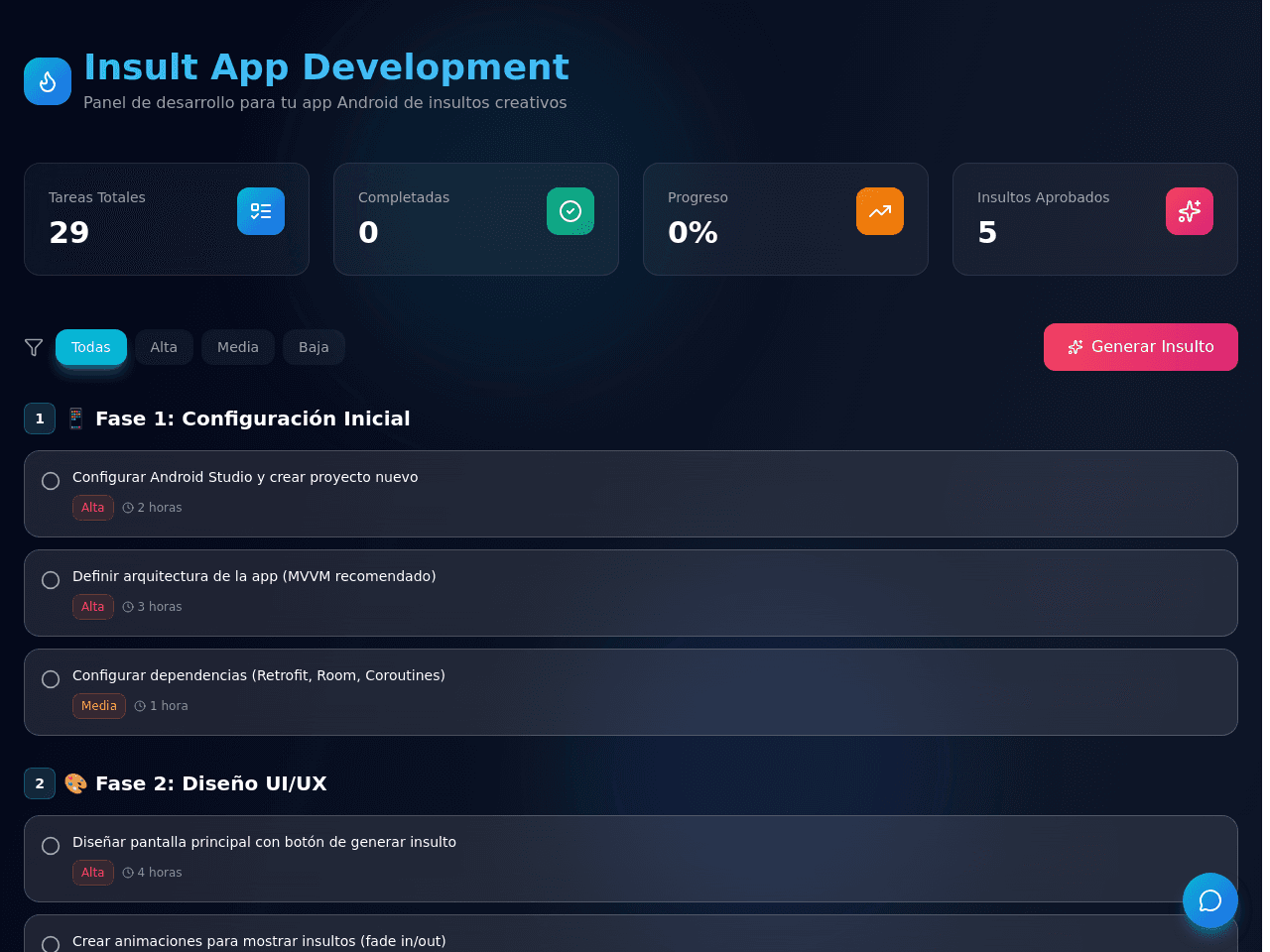Filter tasks by Media priority
The height and width of the screenshot is (952, 1270).
click(238, 347)
